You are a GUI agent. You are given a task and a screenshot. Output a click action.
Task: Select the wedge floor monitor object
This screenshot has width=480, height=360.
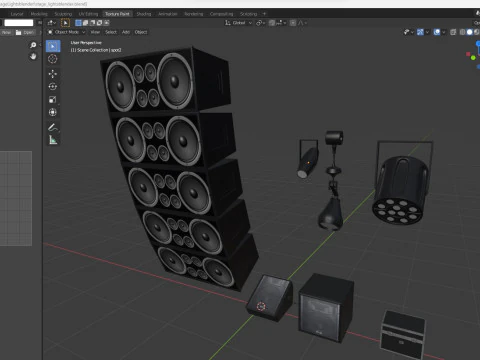(x=269, y=297)
